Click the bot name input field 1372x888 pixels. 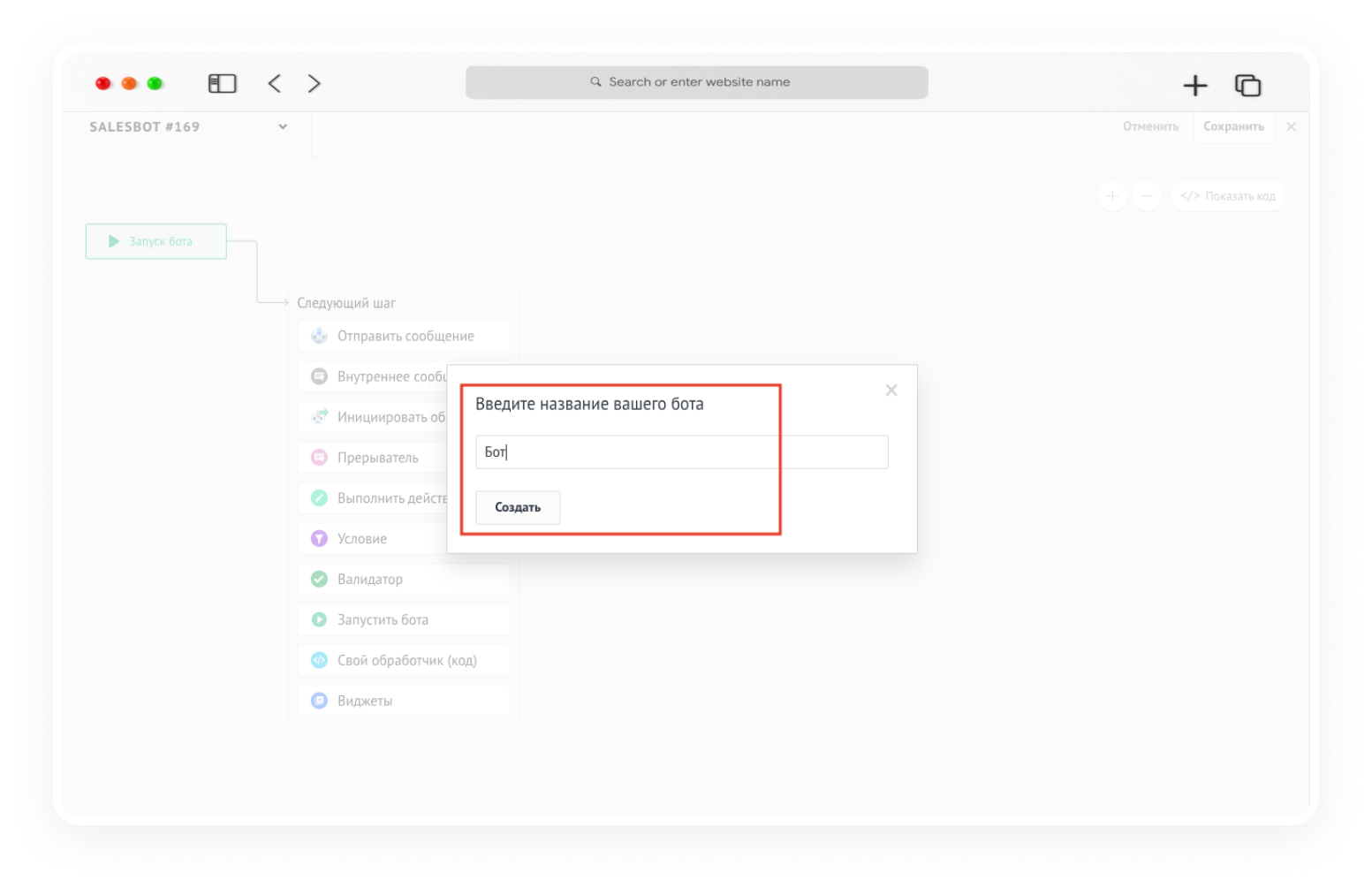(x=681, y=452)
